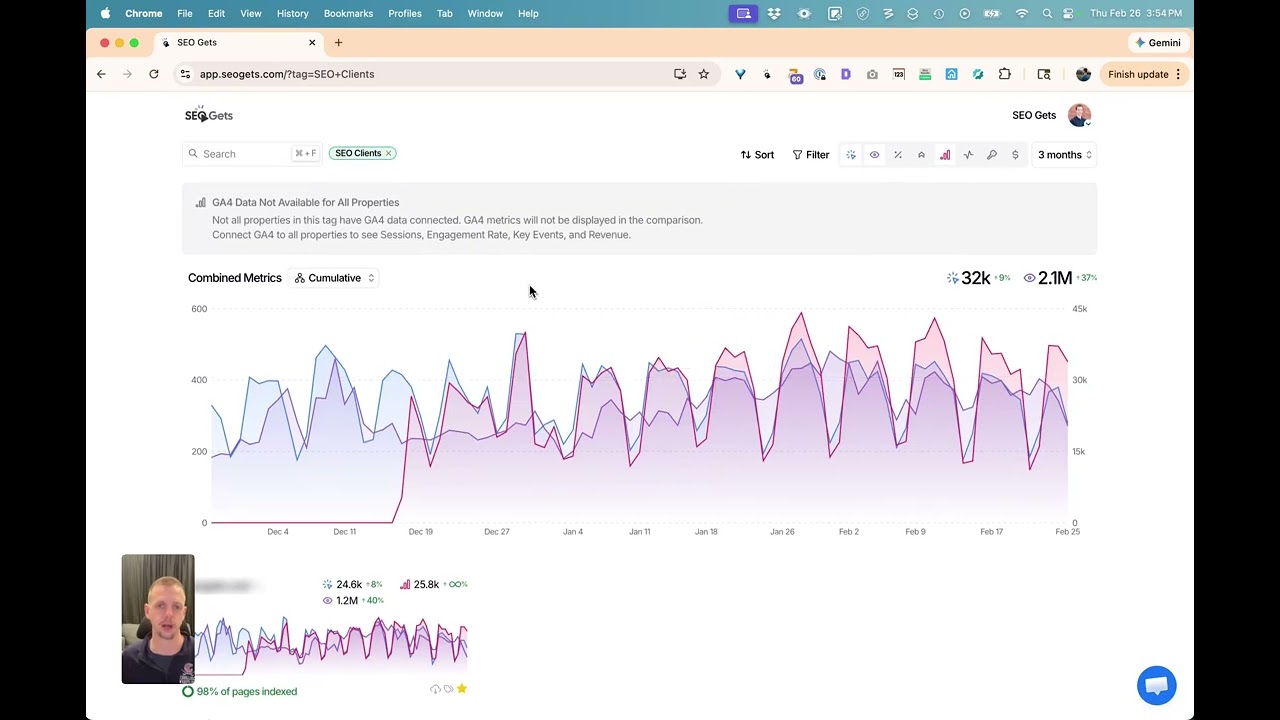Viewport: 1280px width, 720px height.
Task: Open the Profiles menu
Action: click(x=405, y=13)
